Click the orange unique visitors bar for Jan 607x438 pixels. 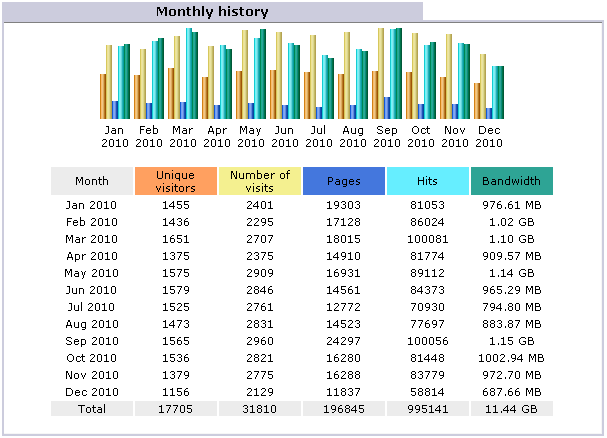(102, 95)
